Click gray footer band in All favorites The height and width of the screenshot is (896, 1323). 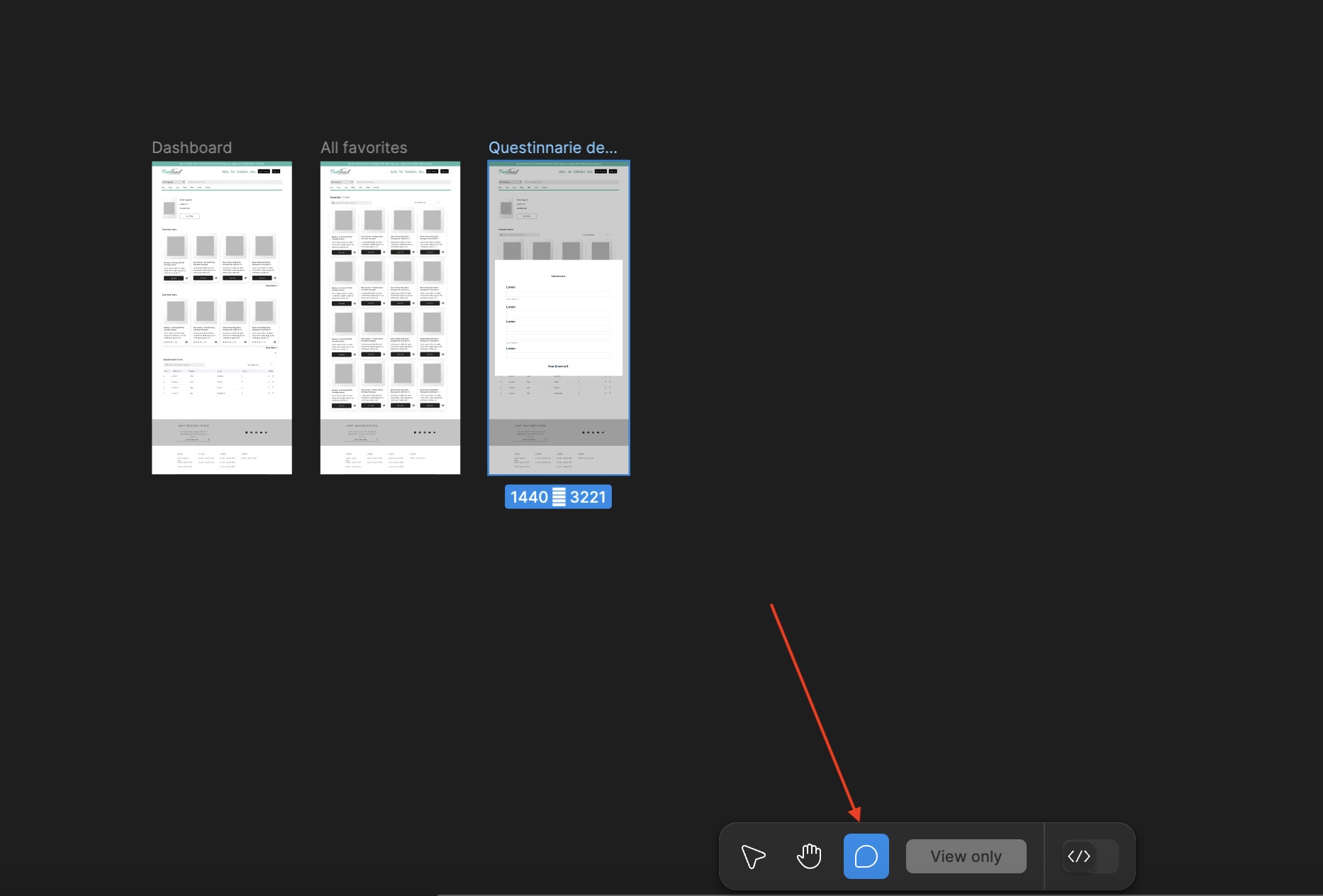pos(390,432)
